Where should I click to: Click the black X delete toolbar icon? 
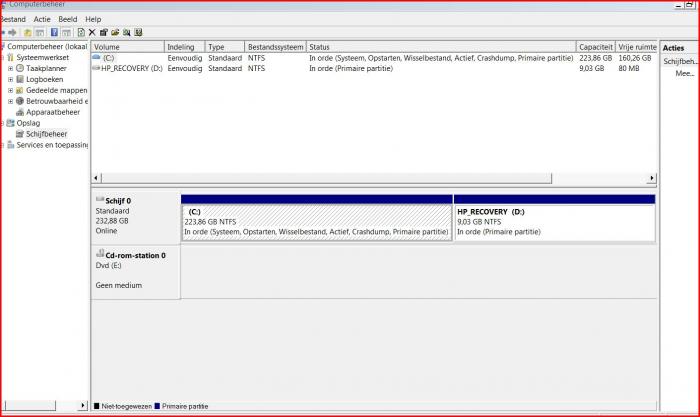pyautogui.click(x=92, y=32)
